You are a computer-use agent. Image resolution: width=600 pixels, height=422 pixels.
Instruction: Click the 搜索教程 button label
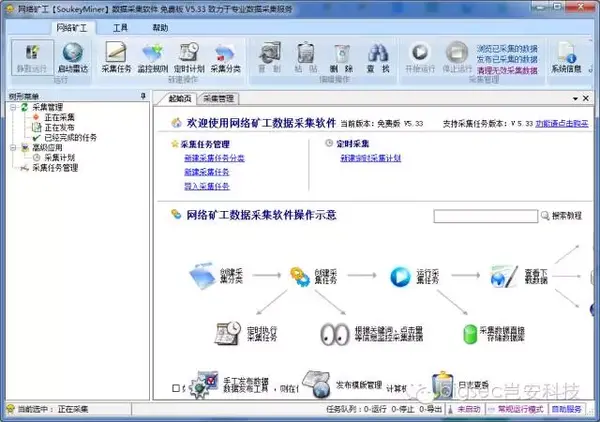click(x=567, y=216)
